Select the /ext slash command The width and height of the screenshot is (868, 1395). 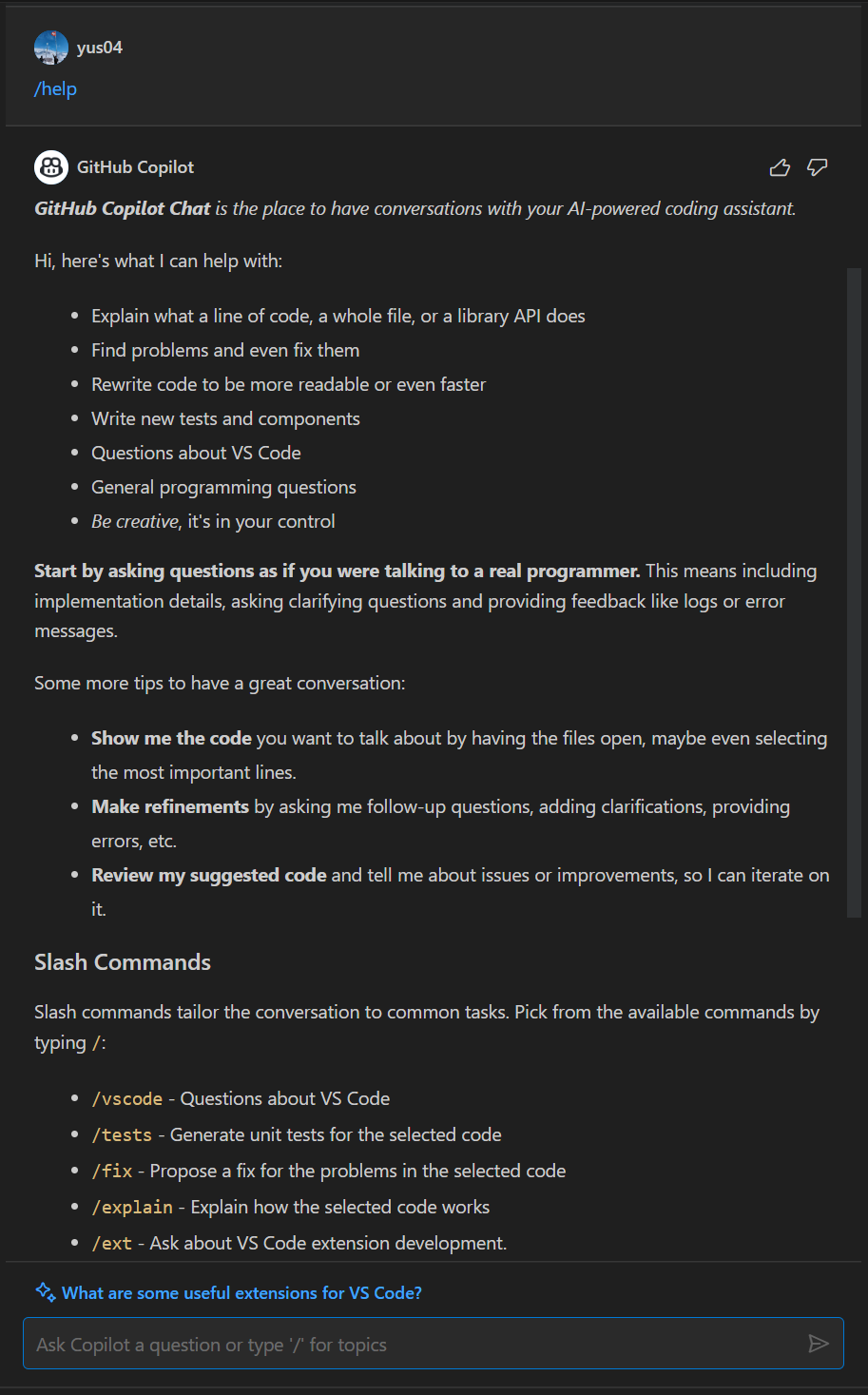111,1243
